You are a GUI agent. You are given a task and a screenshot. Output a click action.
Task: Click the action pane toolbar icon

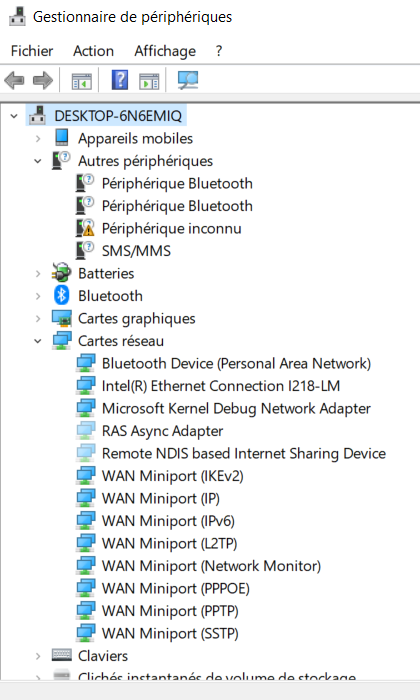(149, 81)
